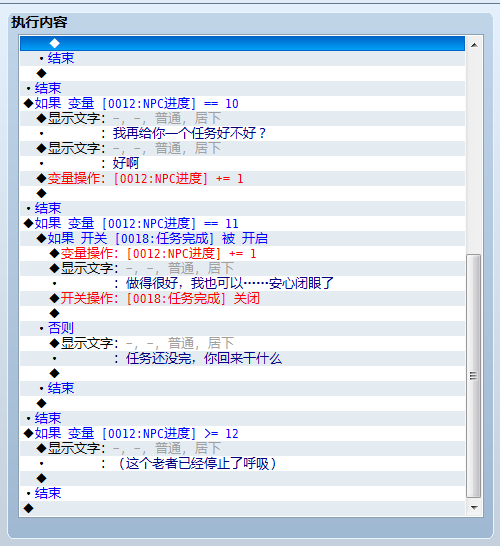The image size is (500, 546).
Task: Select the row 如果 变量 [0012:NPC进度] >= 12
Action: (242, 434)
